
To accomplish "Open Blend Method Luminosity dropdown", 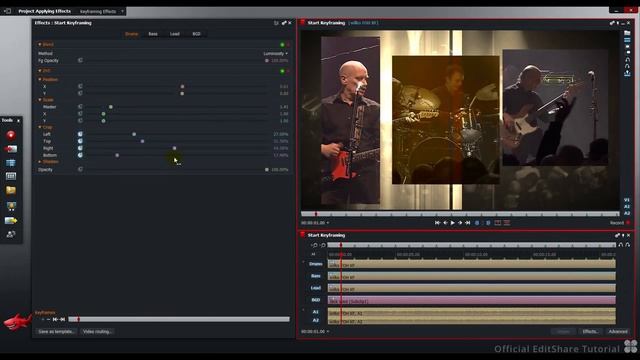I will [x=275, y=53].
